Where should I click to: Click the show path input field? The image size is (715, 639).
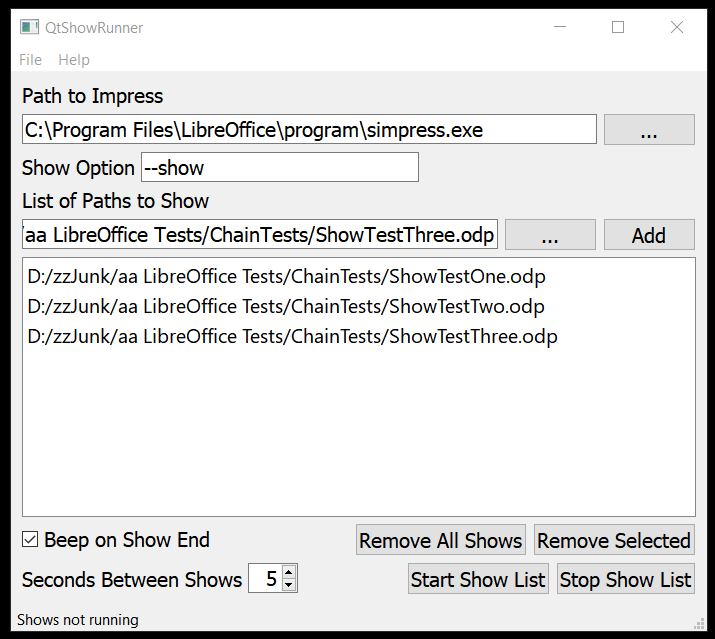(260, 235)
